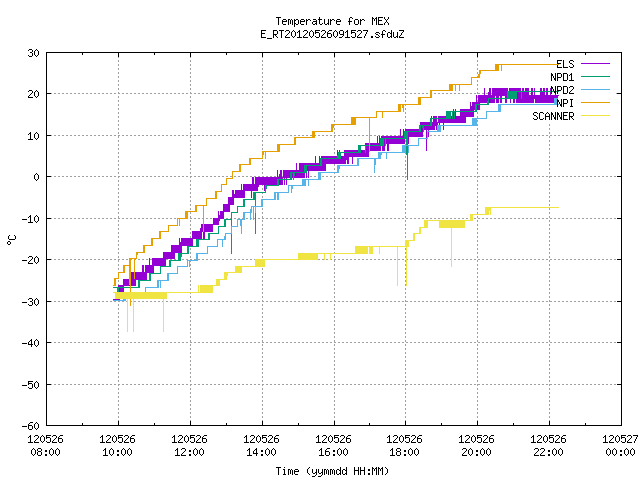This screenshot has height=480, width=640.
Task: Click the x-axis tick label 120526 22:00
Action: tap(548, 446)
